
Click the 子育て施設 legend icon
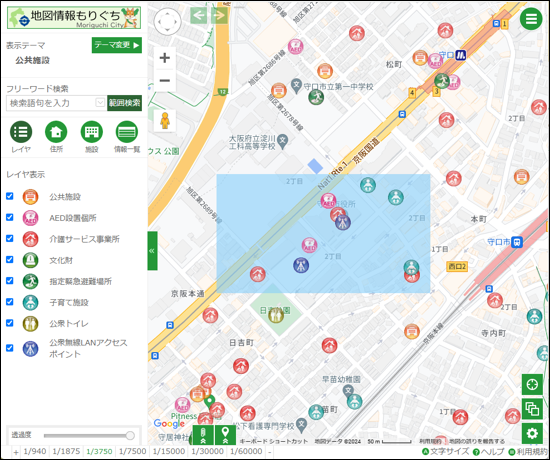tap(31, 302)
